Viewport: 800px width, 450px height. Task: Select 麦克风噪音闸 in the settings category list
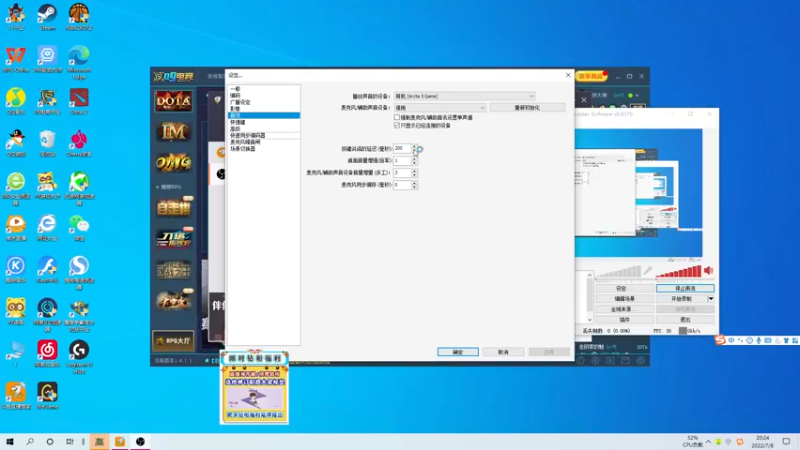pyautogui.click(x=263, y=142)
